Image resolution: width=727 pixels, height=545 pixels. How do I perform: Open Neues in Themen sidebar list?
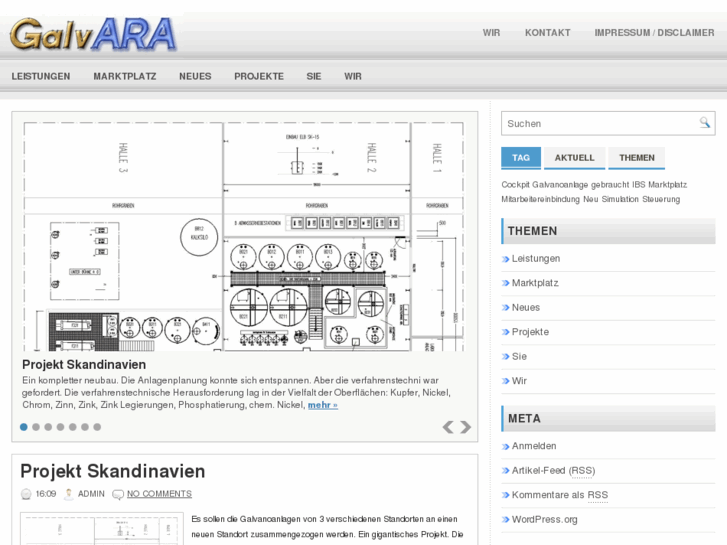525,308
